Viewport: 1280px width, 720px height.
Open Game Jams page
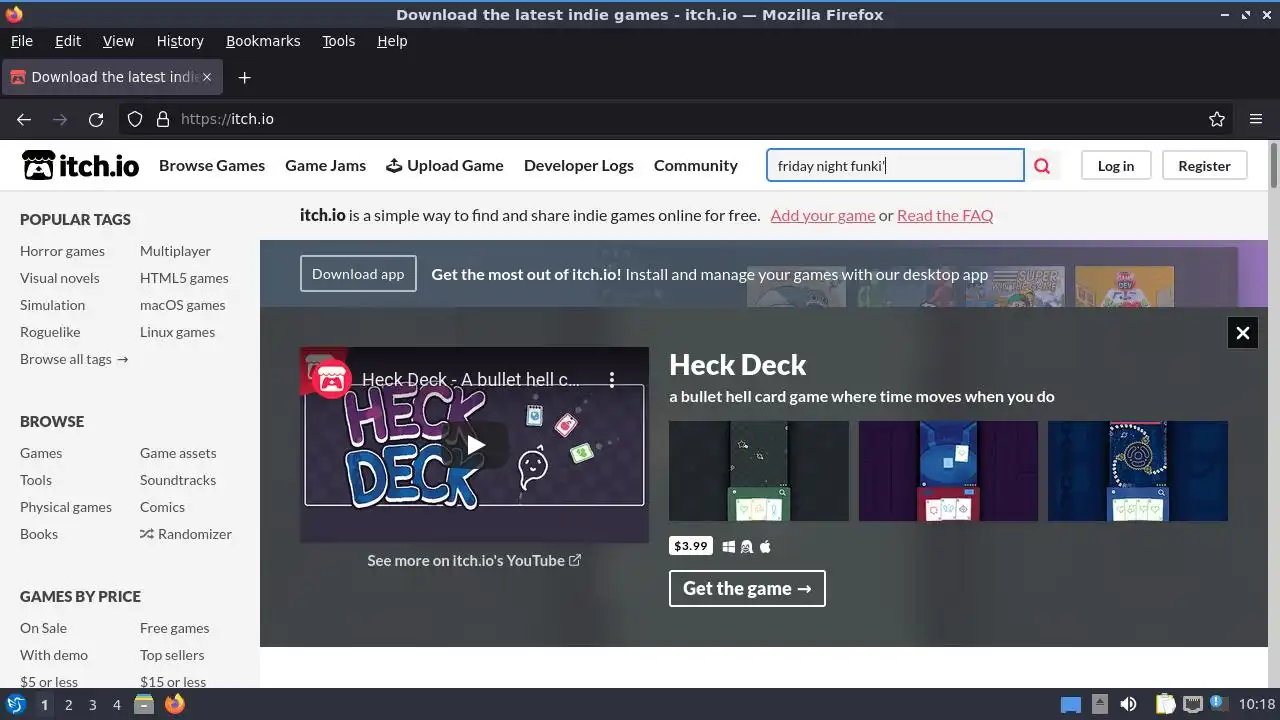325,166
